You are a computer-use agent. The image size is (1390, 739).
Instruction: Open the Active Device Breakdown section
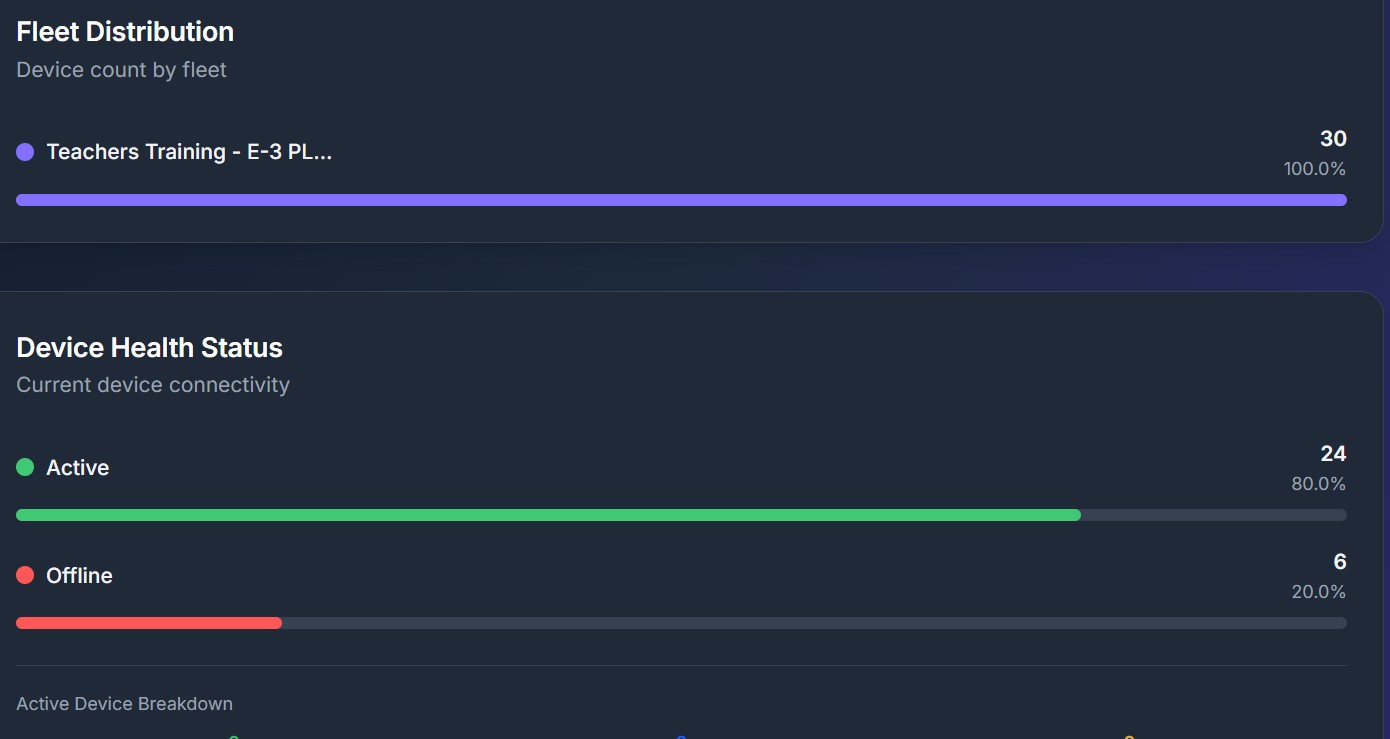pyautogui.click(x=124, y=703)
